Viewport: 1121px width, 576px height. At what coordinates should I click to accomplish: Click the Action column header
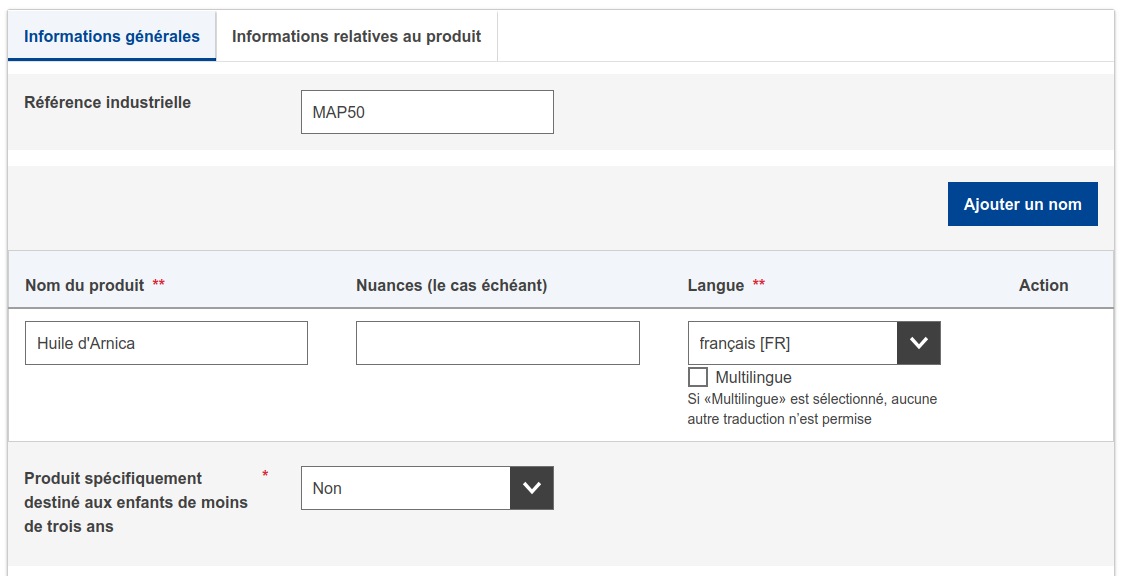click(x=1043, y=285)
